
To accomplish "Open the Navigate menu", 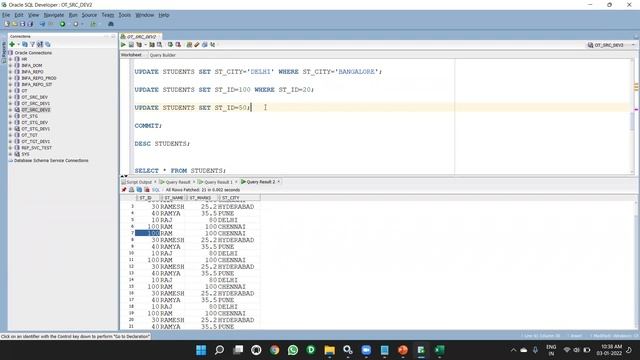I will click(53, 15).
